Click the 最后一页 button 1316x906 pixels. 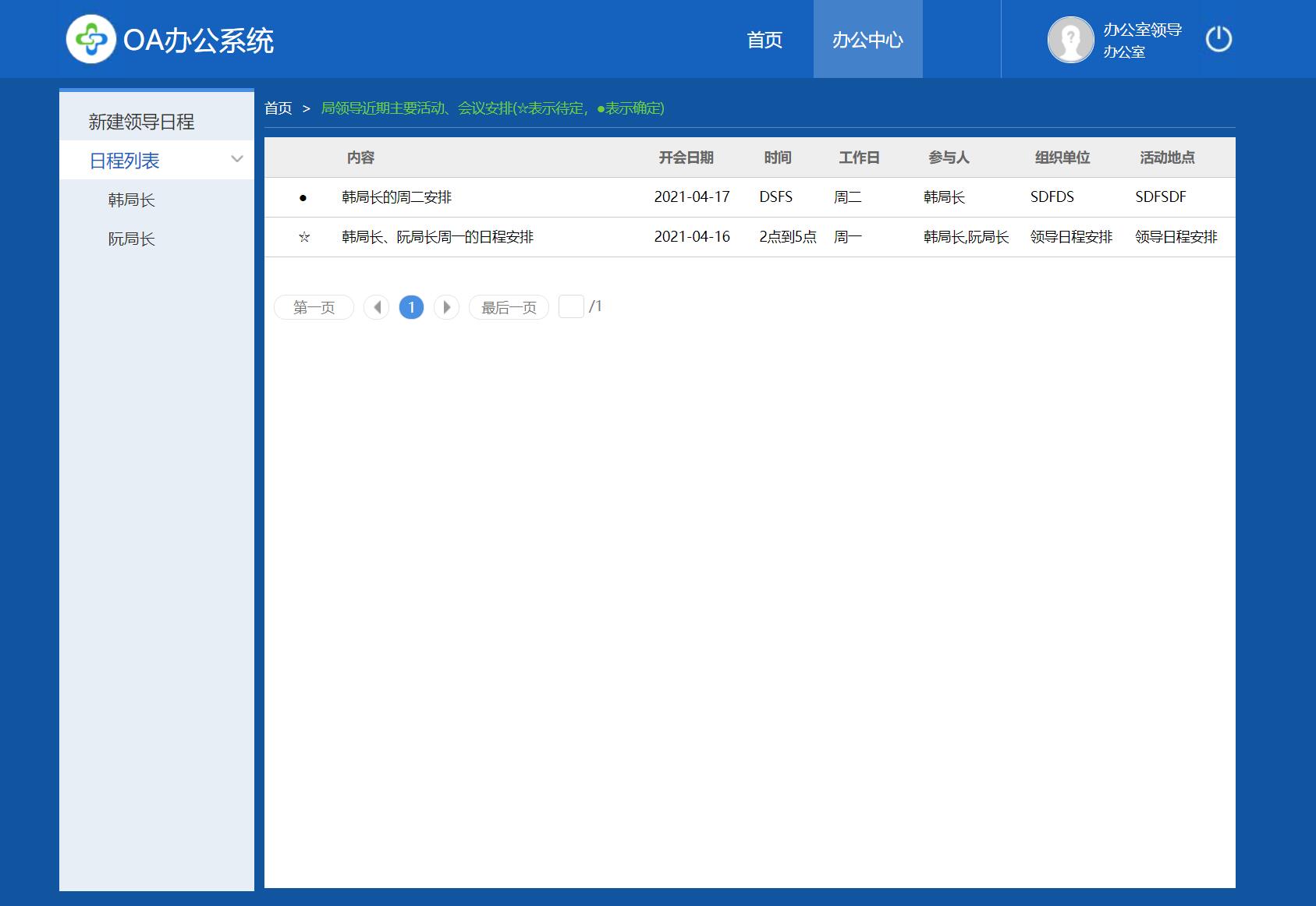pyautogui.click(x=509, y=307)
